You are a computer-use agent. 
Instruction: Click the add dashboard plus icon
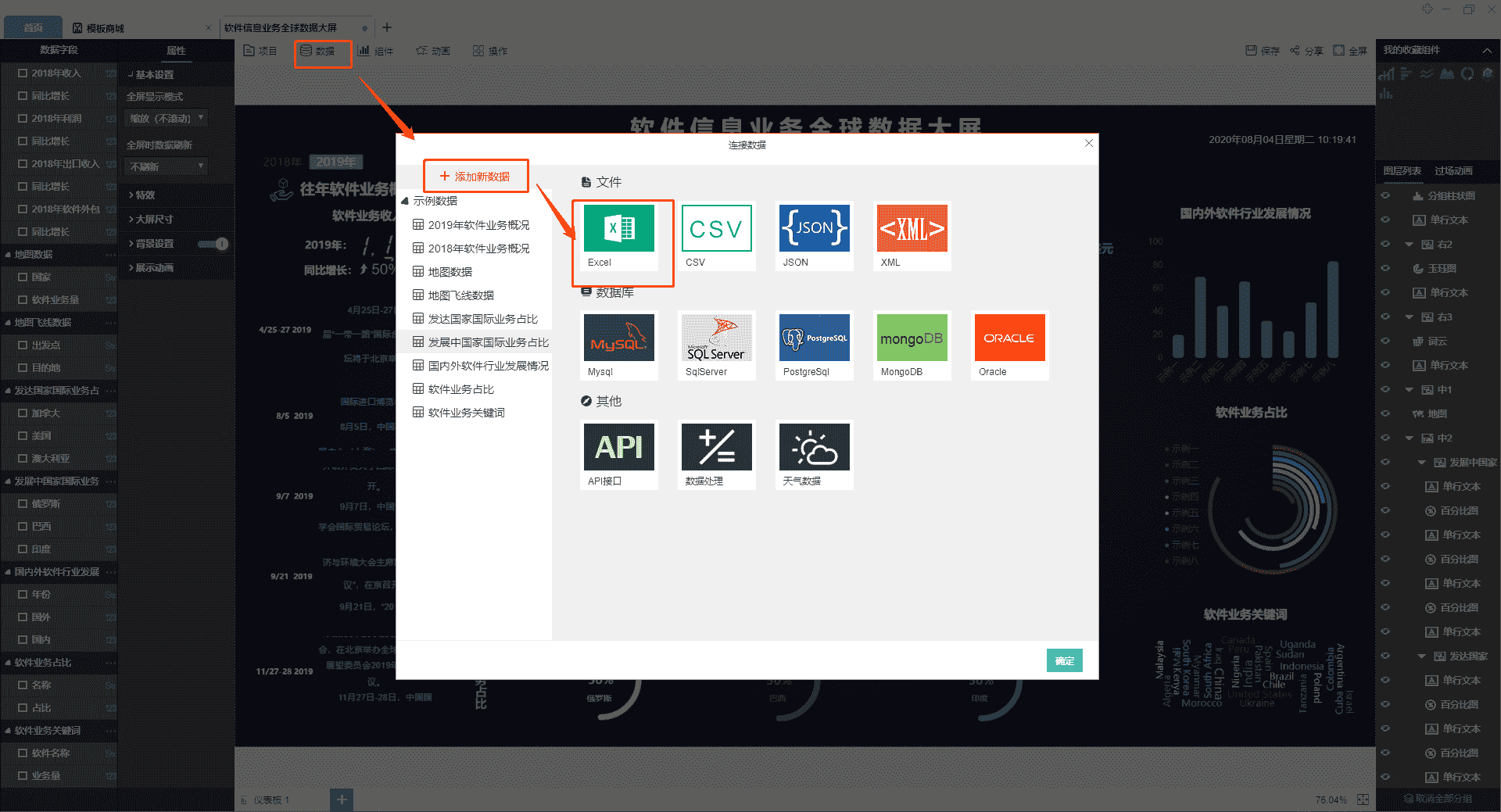[x=342, y=799]
